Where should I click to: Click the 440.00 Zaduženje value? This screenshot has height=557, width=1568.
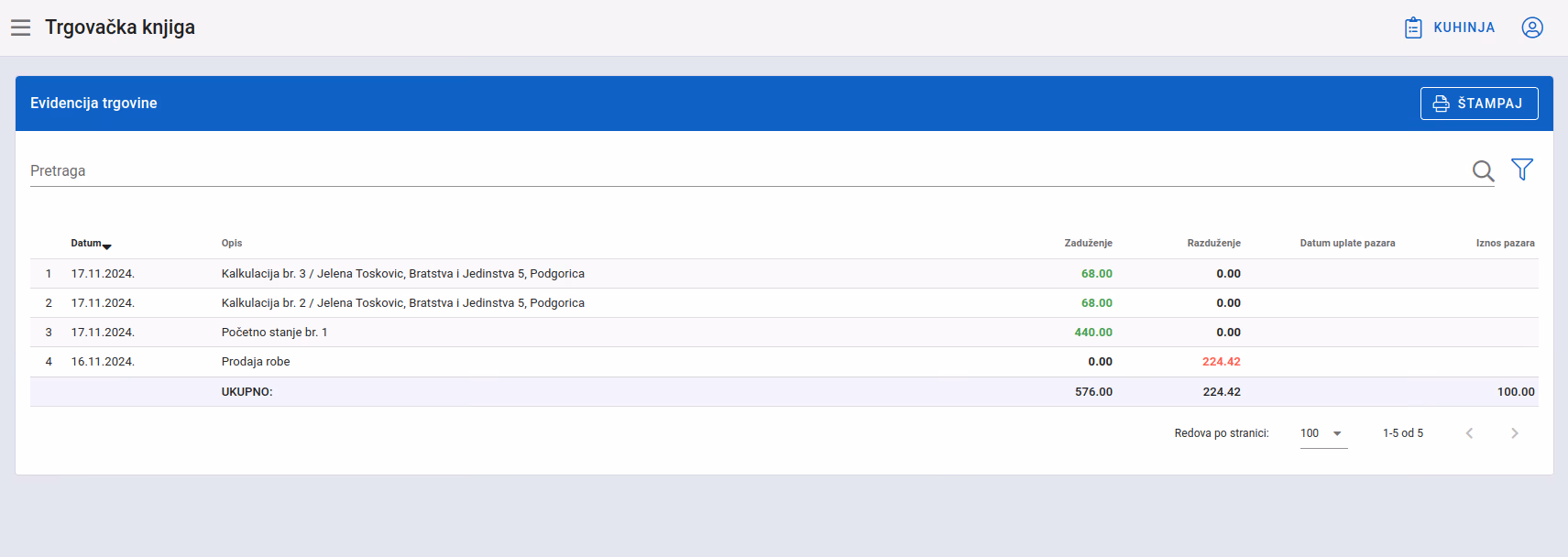[x=1093, y=333]
